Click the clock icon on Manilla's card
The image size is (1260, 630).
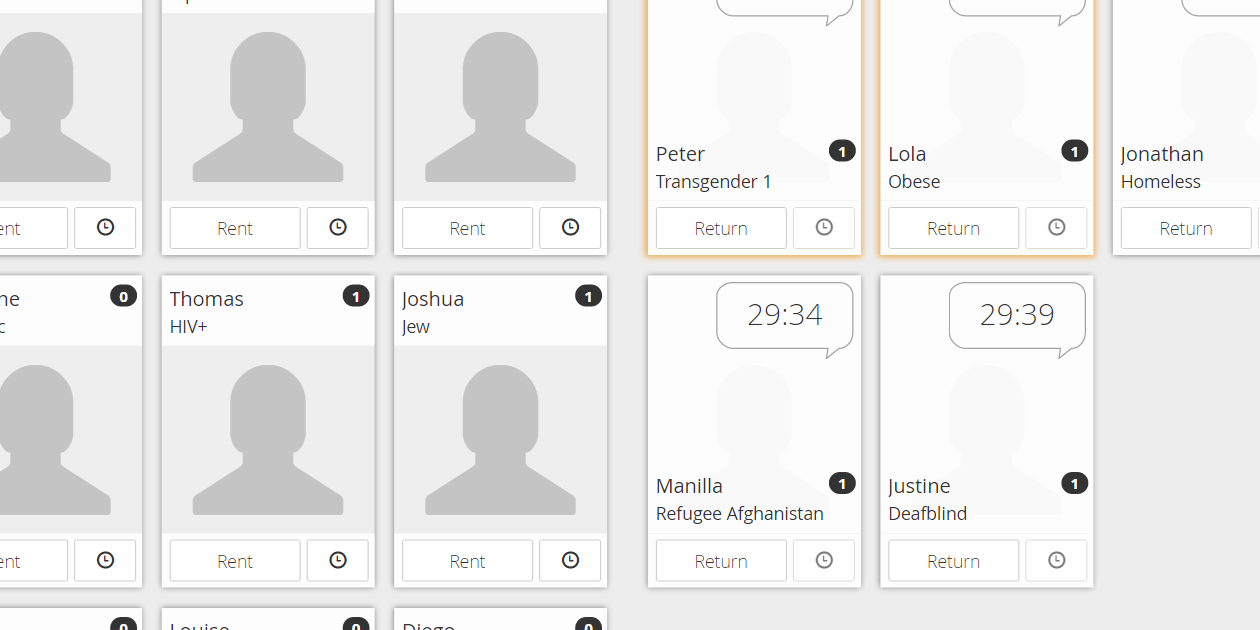click(824, 561)
